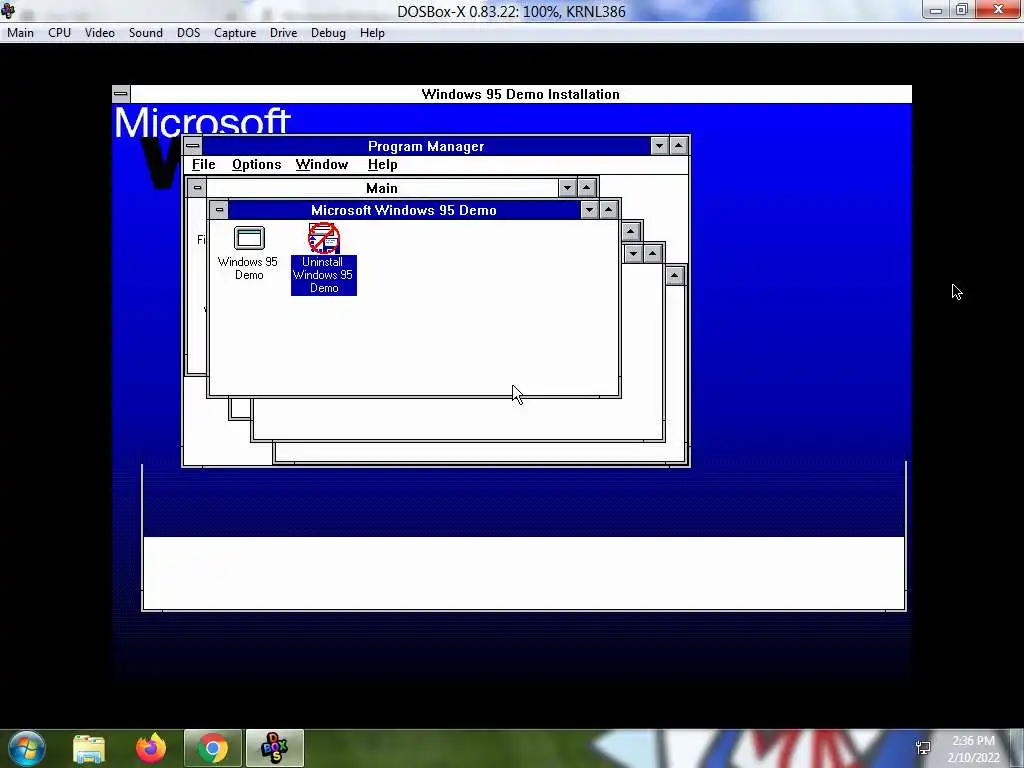The height and width of the screenshot is (768, 1024).
Task: Click the DOSBox-X icon in the host title bar
Action: 8,10
